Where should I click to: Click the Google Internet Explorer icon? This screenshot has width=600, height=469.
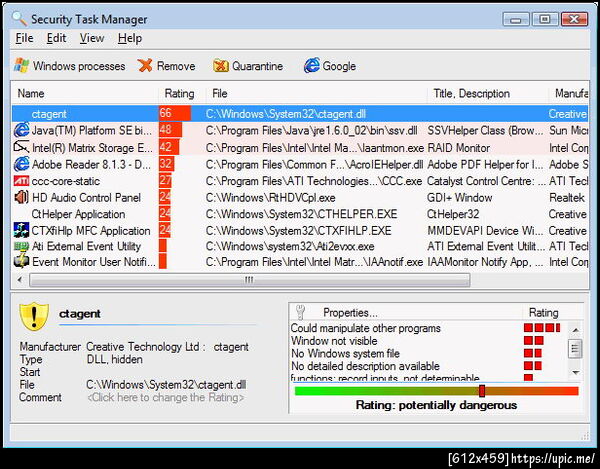coord(311,65)
